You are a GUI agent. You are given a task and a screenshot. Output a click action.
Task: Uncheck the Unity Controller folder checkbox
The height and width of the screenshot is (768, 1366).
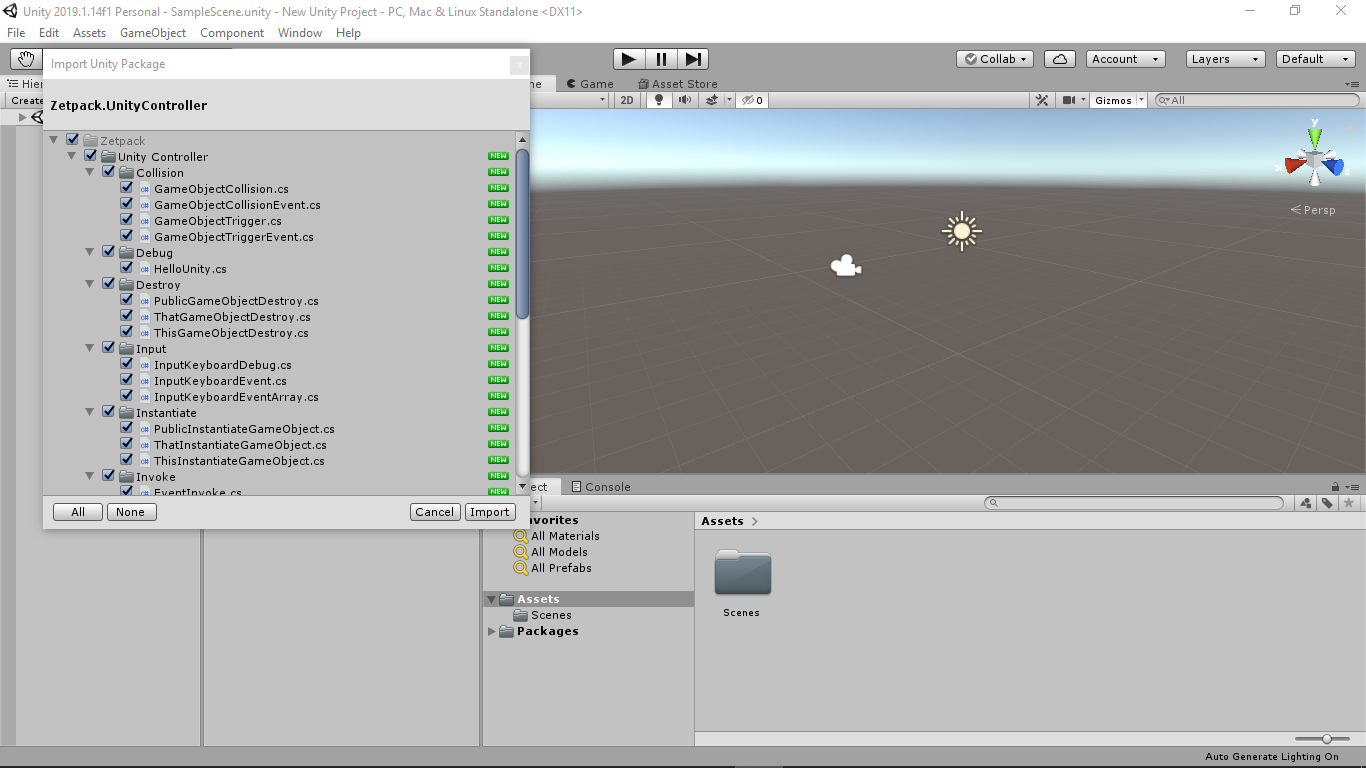click(x=90, y=156)
